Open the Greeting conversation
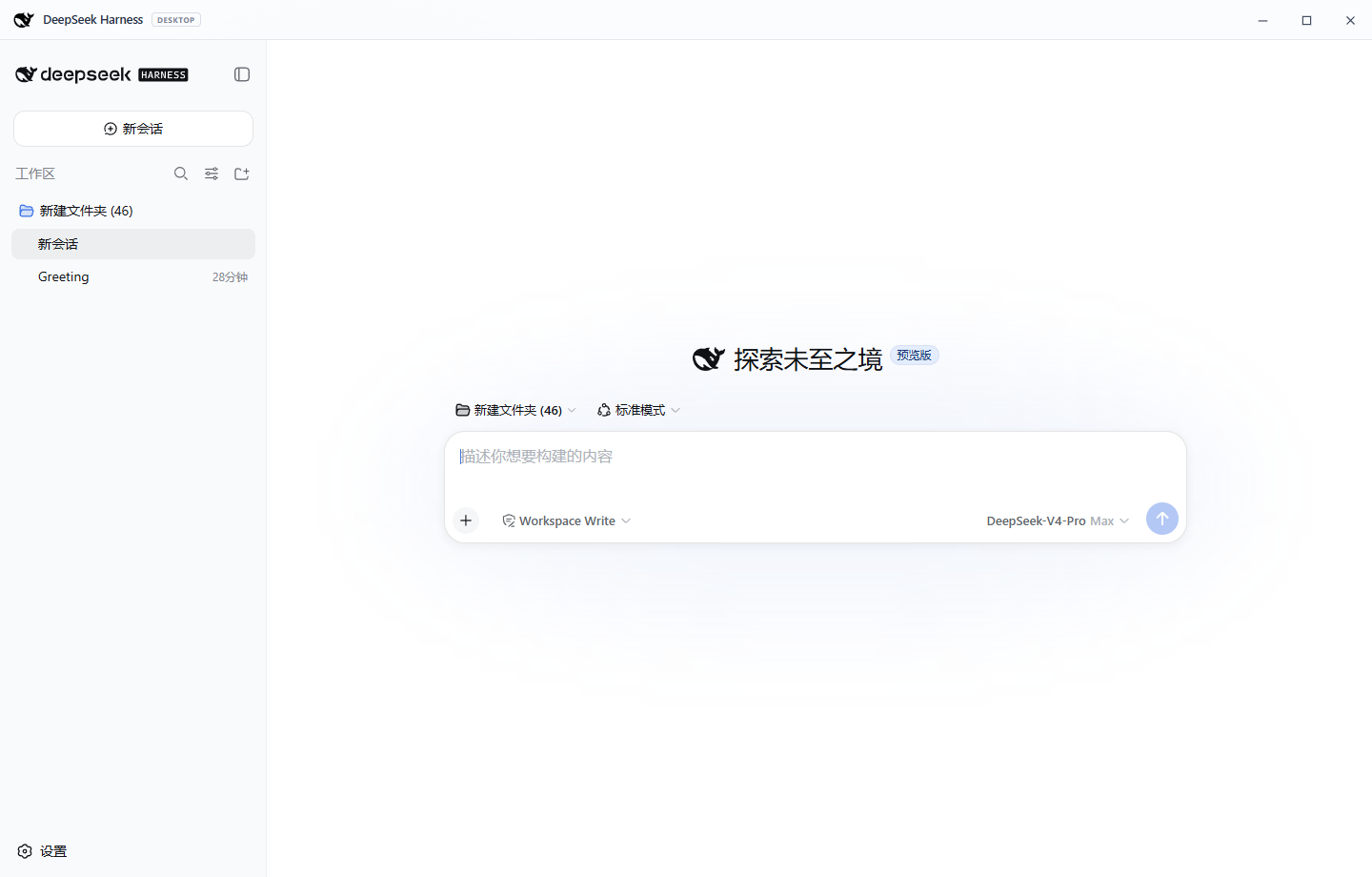 pos(133,276)
